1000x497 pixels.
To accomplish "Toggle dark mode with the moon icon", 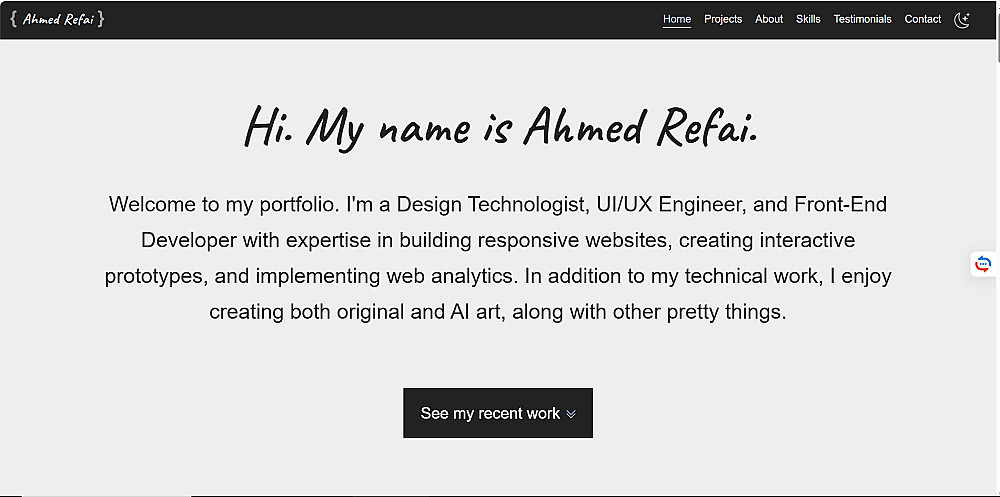I will (962, 19).
